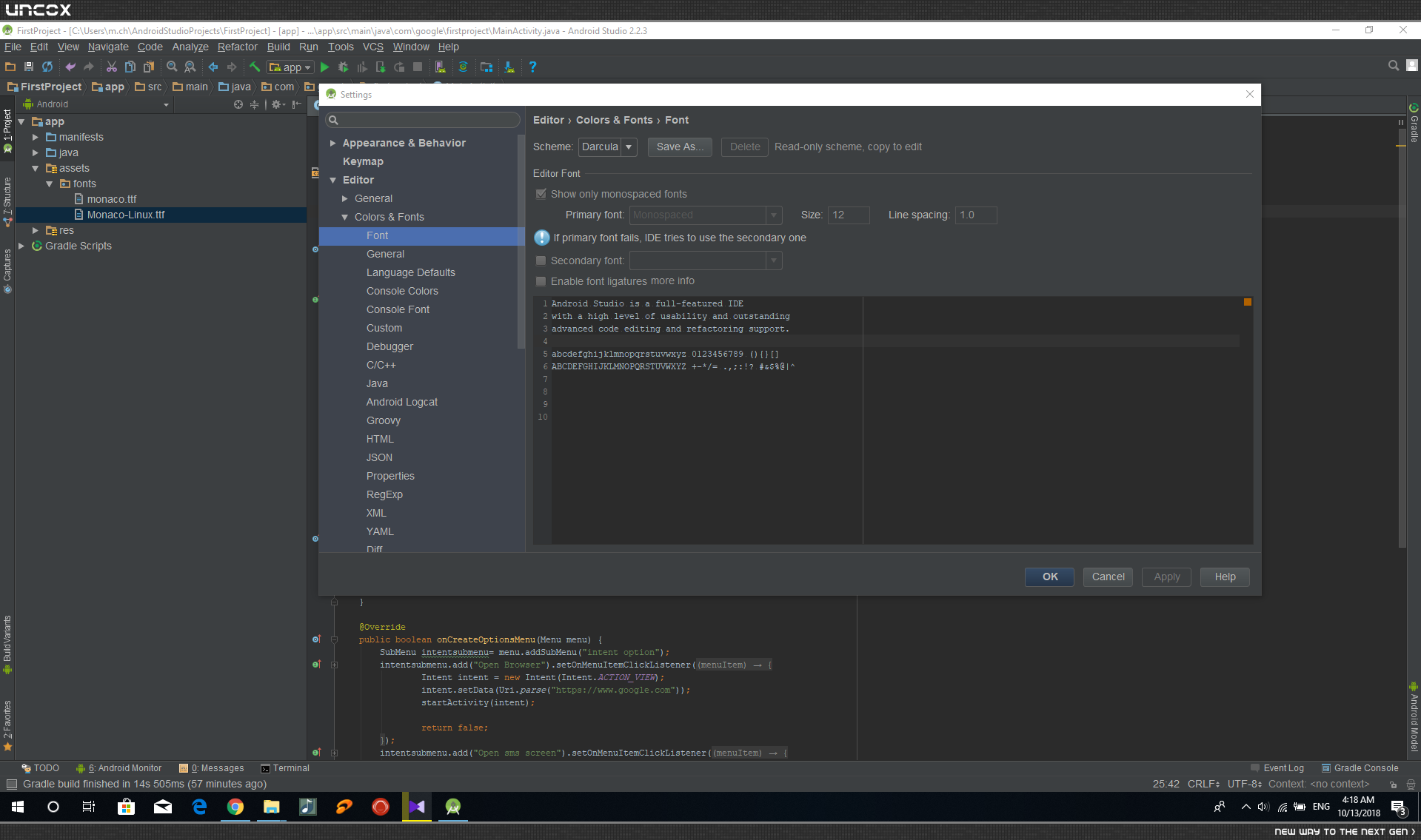
Task: Select Console Font in Settings tree
Action: [x=398, y=309]
